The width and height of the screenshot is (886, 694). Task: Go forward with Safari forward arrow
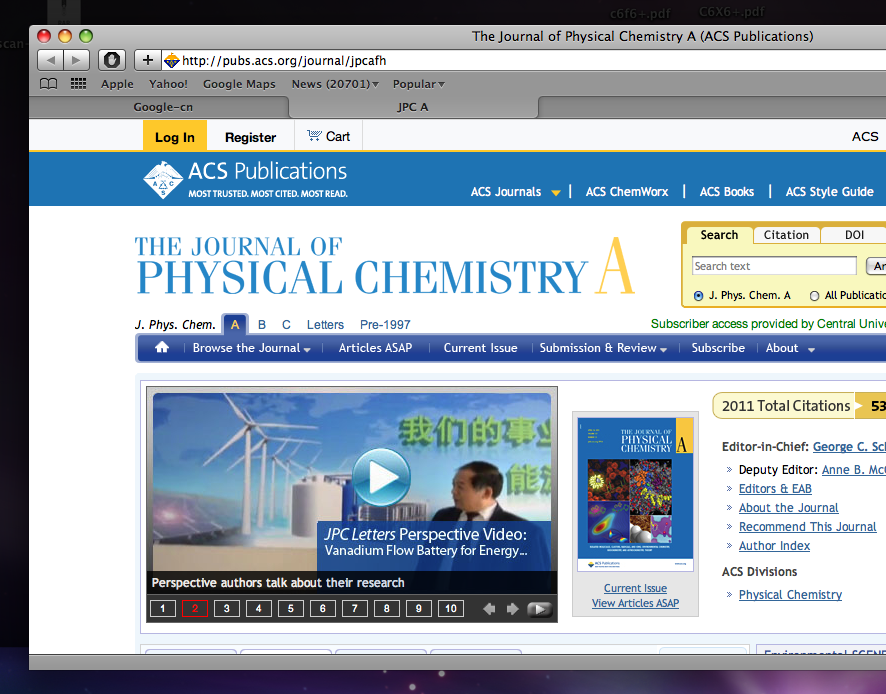tap(76, 60)
